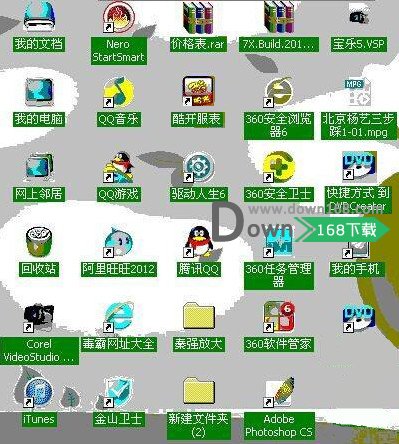
Task: Open the 我的文档 folder icon
Action: point(38,17)
